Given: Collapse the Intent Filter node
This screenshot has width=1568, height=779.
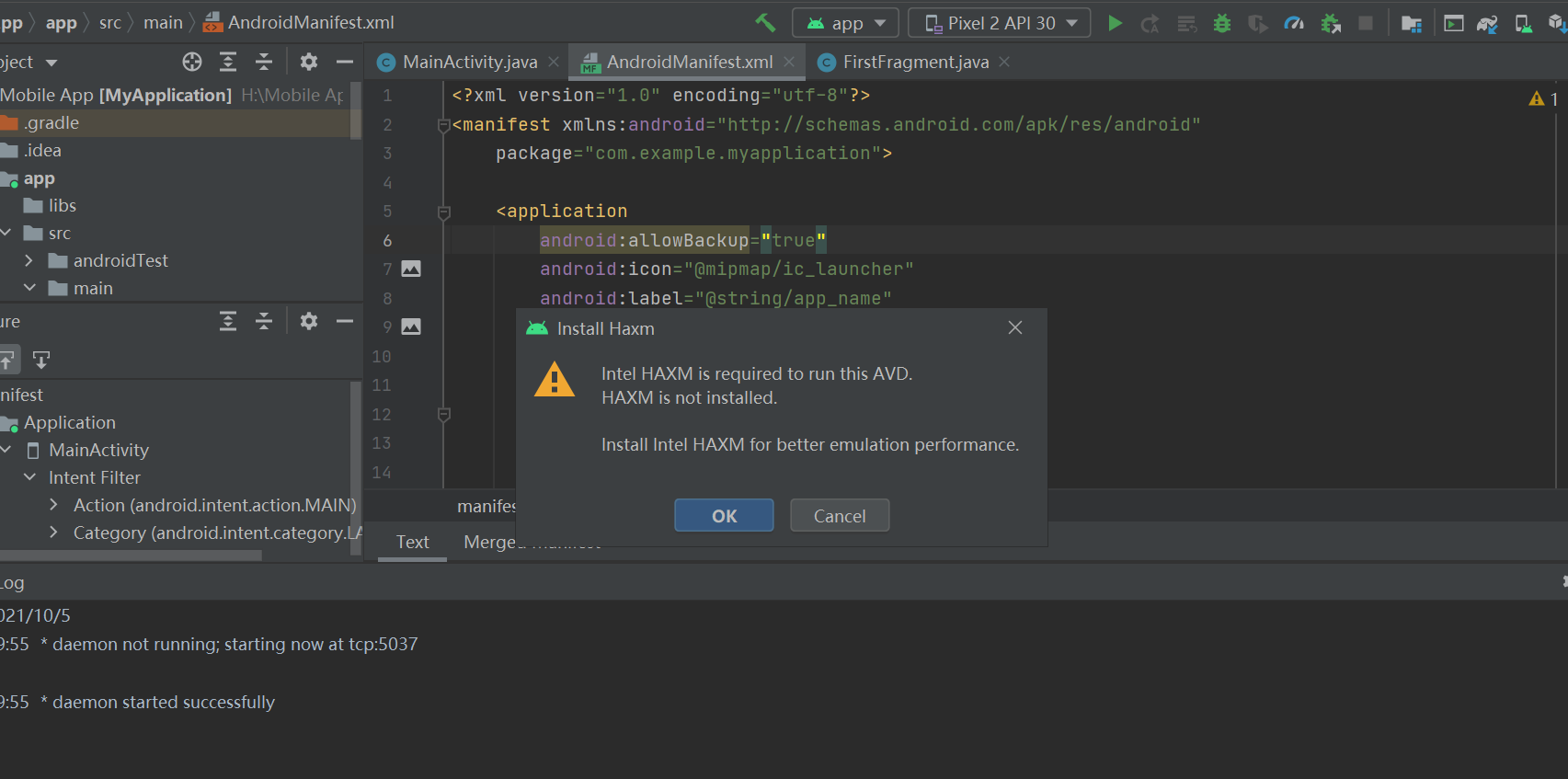Looking at the screenshot, I should click(29, 477).
